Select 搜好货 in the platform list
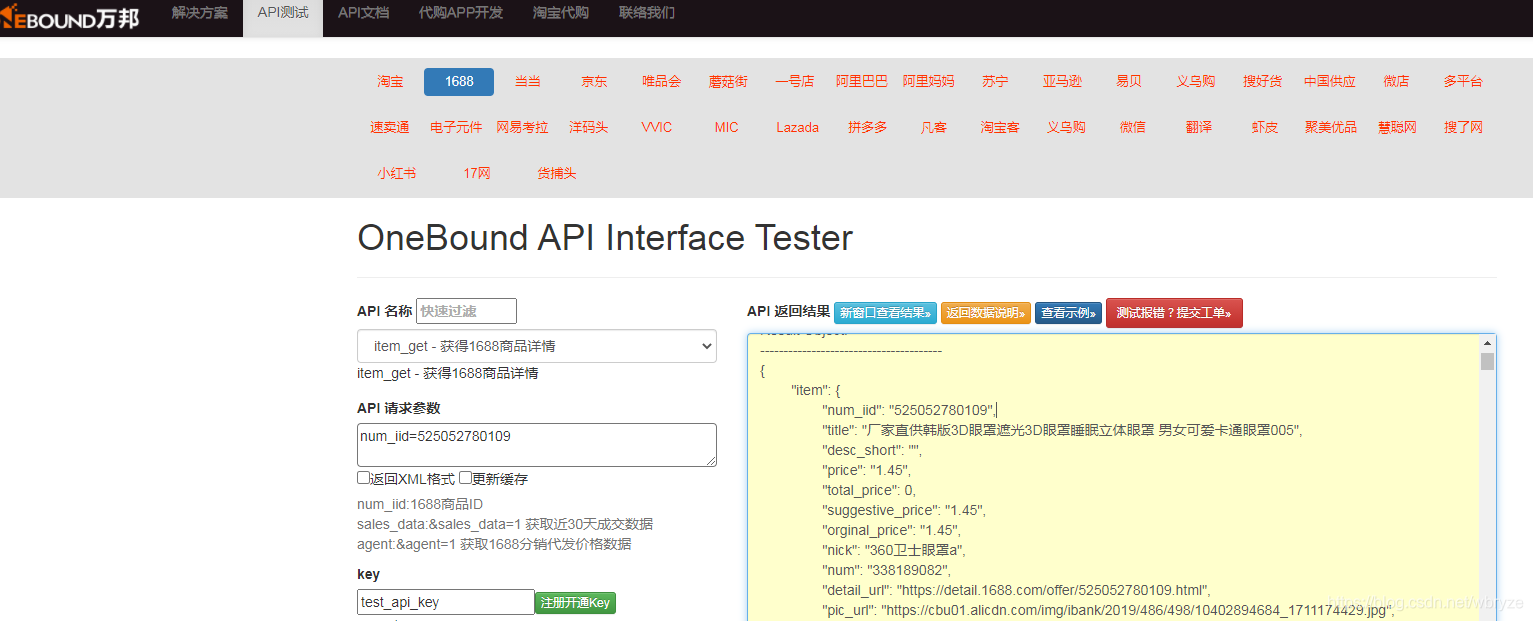 1263,82
